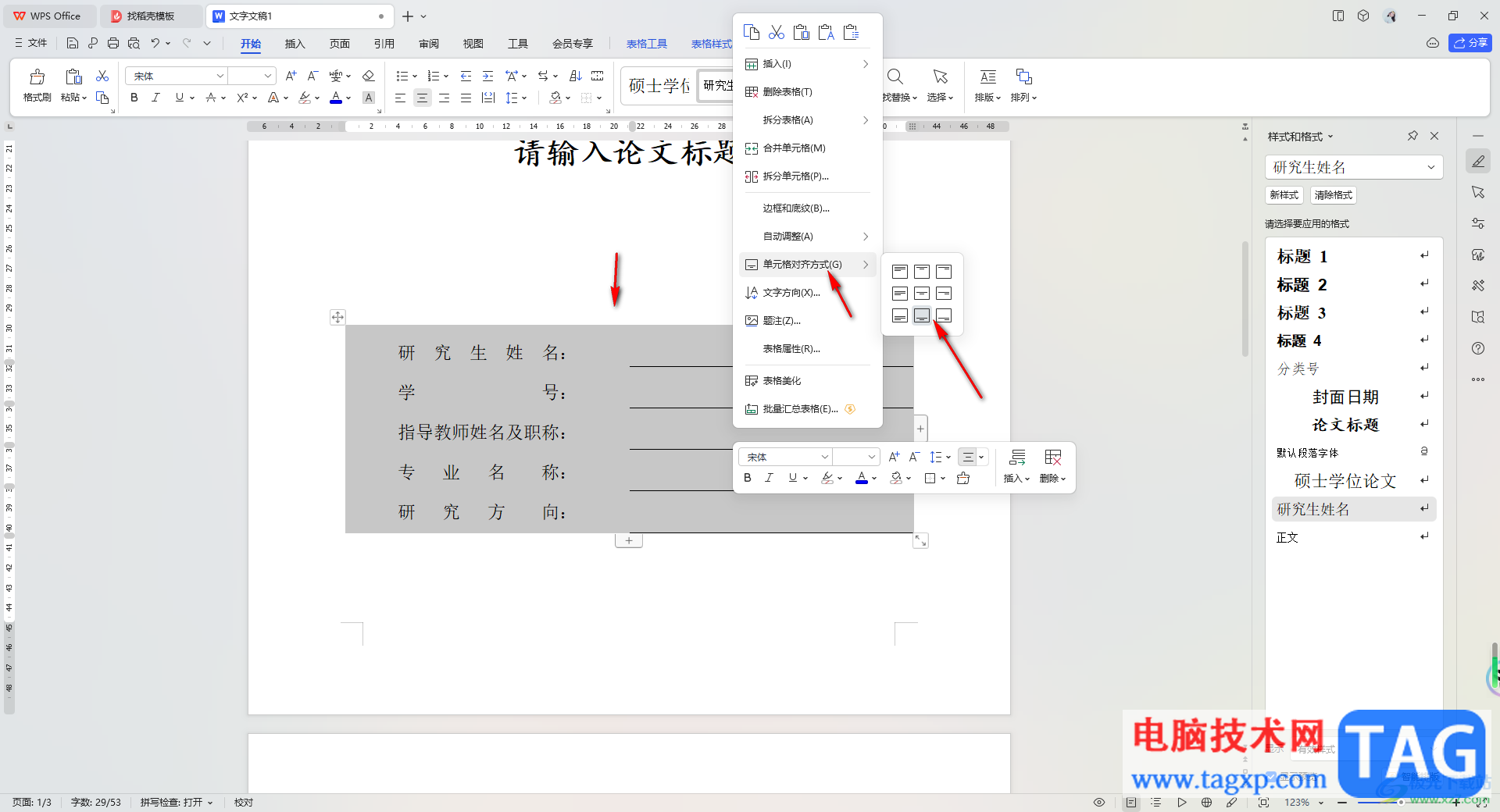The width and height of the screenshot is (1500, 812).
Task: Toggle Italic in the ribbon
Action: pos(155,98)
